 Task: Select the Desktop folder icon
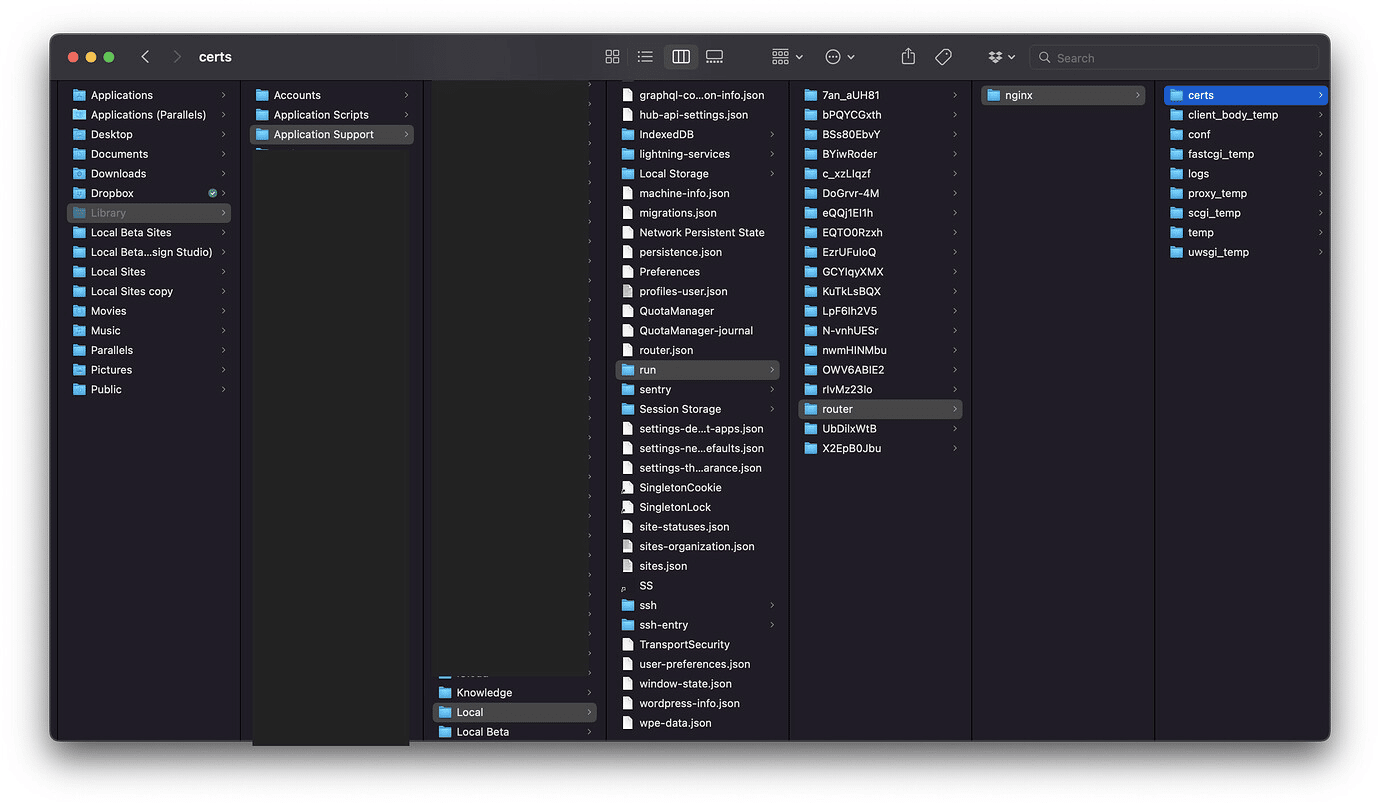tap(80, 134)
